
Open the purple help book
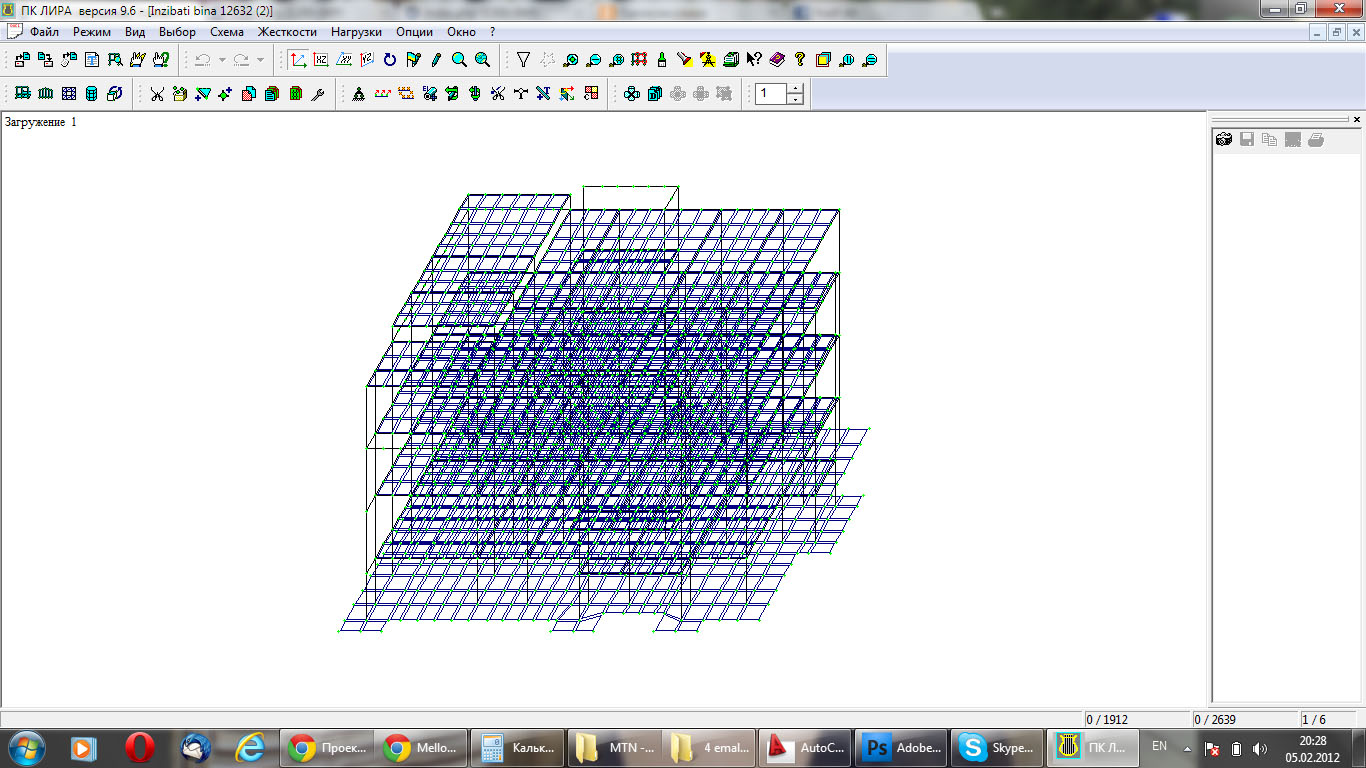[777, 60]
